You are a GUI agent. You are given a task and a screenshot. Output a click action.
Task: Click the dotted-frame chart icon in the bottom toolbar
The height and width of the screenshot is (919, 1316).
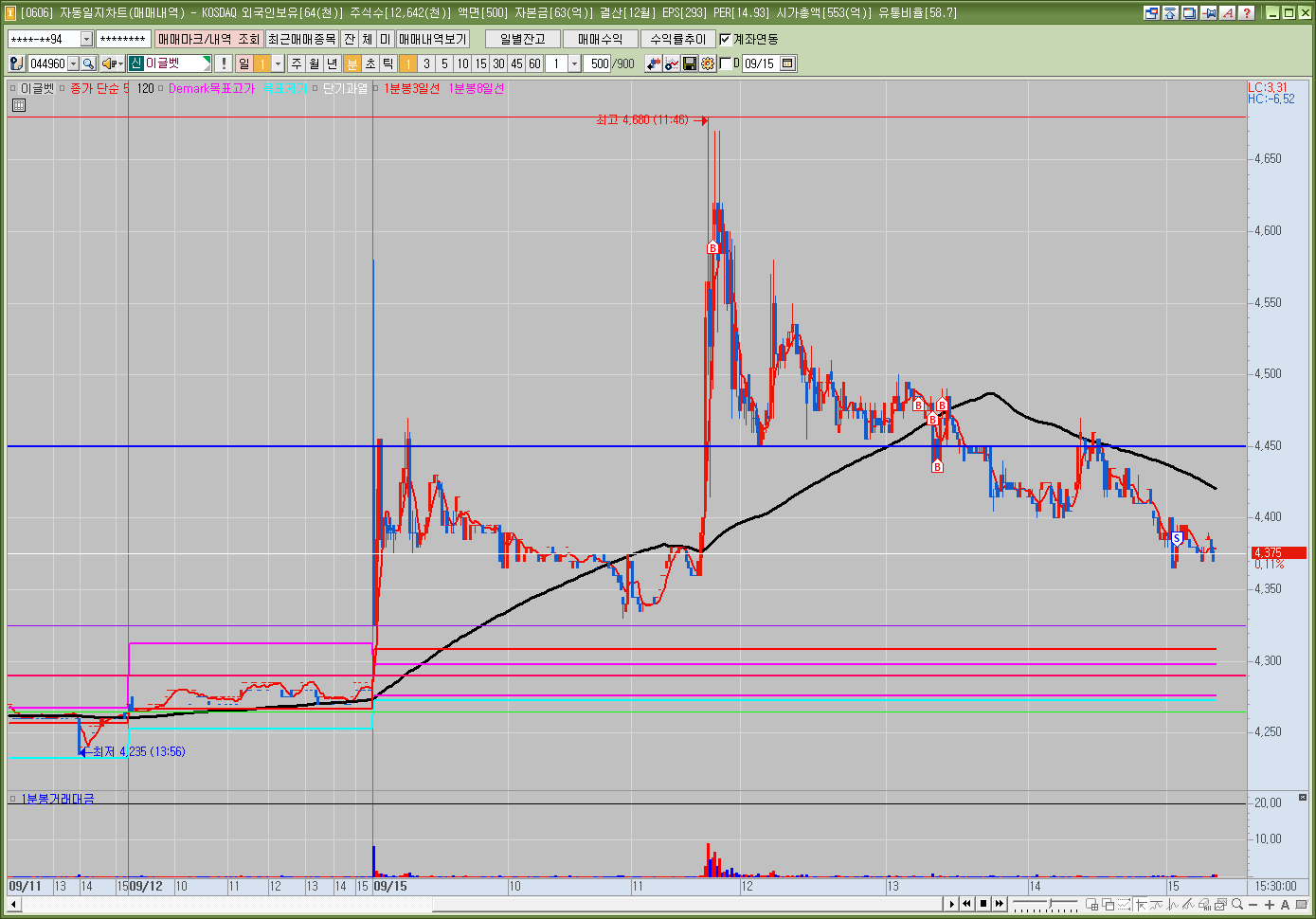click(x=1124, y=904)
